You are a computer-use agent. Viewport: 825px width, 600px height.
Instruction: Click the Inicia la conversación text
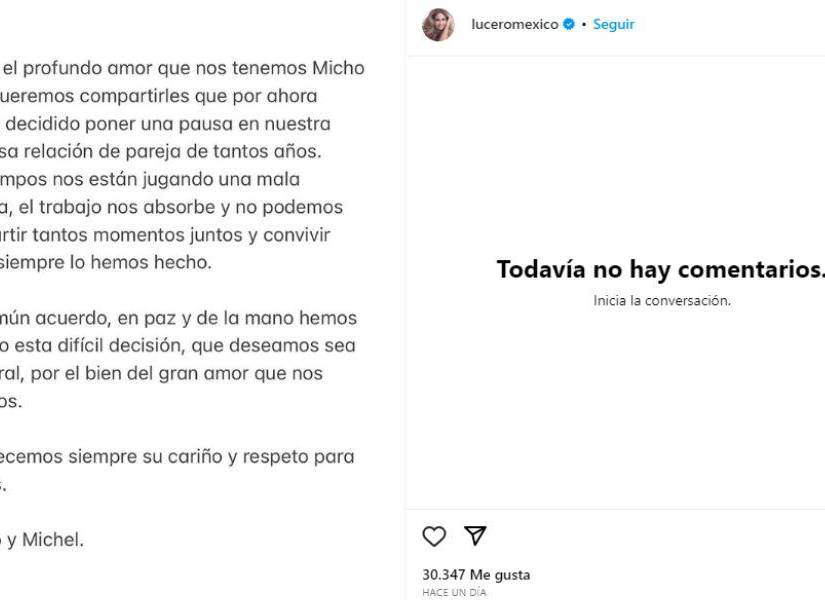[661, 300]
